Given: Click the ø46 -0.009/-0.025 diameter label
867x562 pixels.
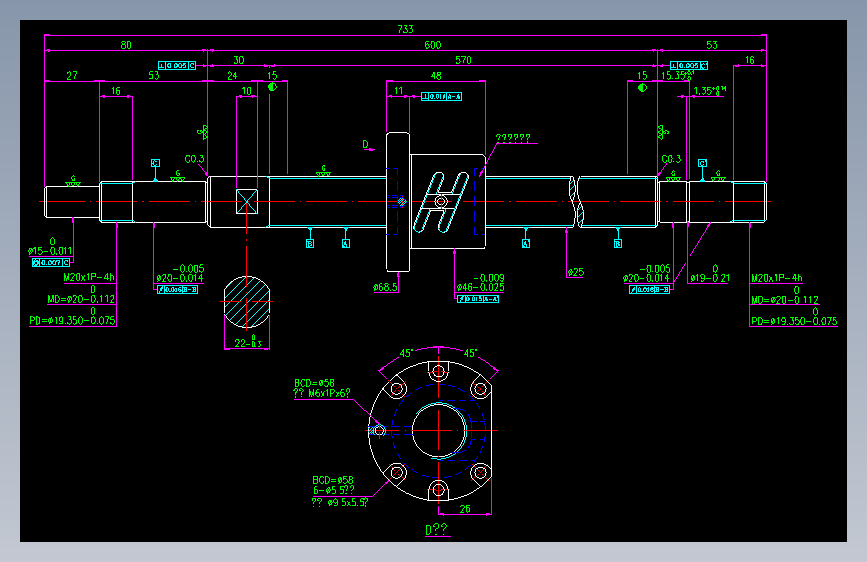Looking at the screenshot, I should point(480,283).
